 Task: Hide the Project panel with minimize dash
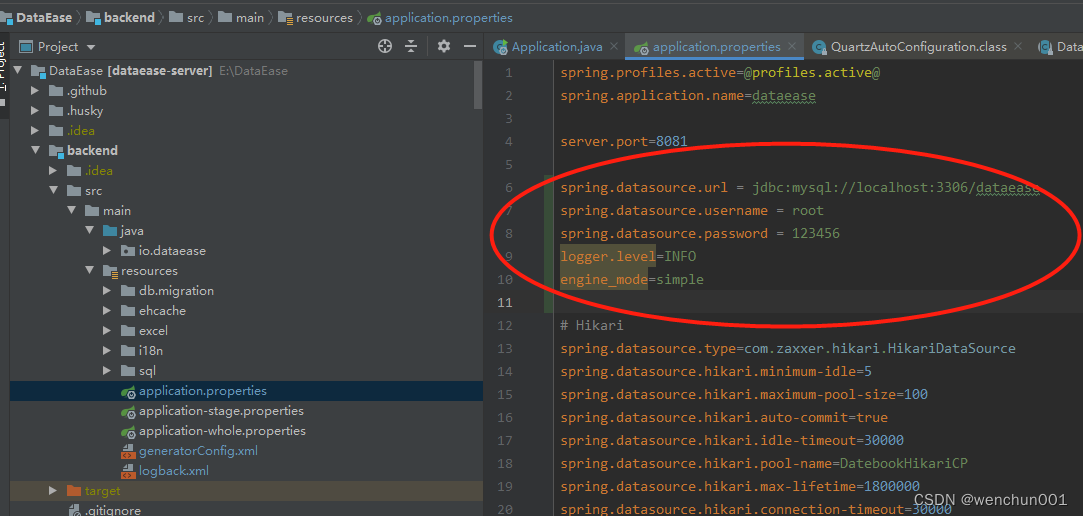[470, 46]
